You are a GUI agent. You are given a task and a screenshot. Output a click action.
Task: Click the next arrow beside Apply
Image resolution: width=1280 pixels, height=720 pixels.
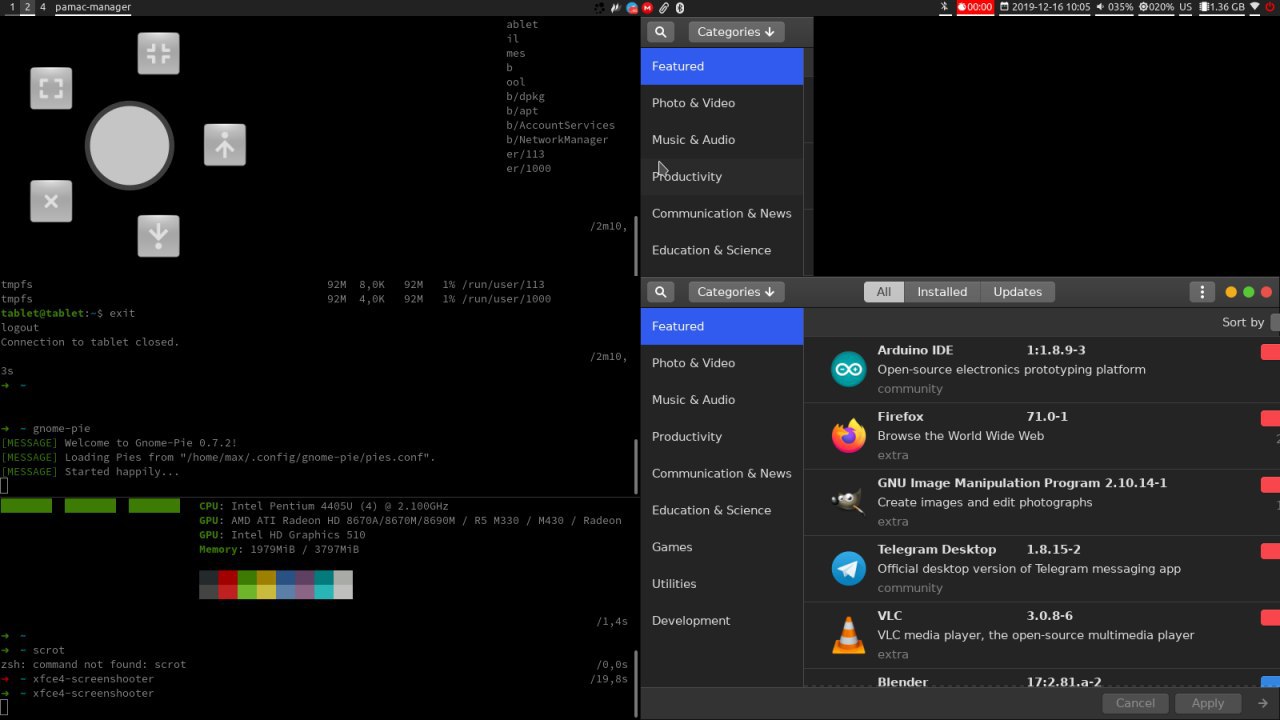coord(1263,703)
